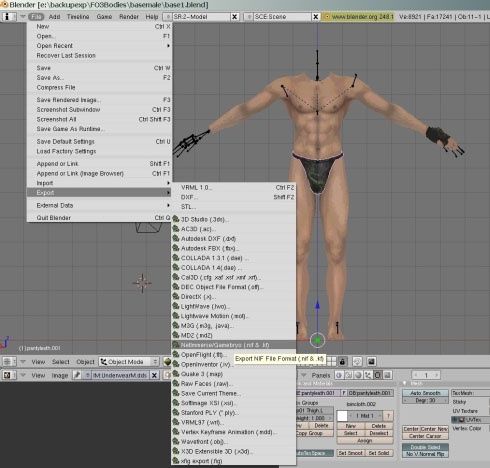Image resolution: width=490 pixels, height=468 pixels.
Task: Click the Logic context icon in Panels
Action: point(339,375)
